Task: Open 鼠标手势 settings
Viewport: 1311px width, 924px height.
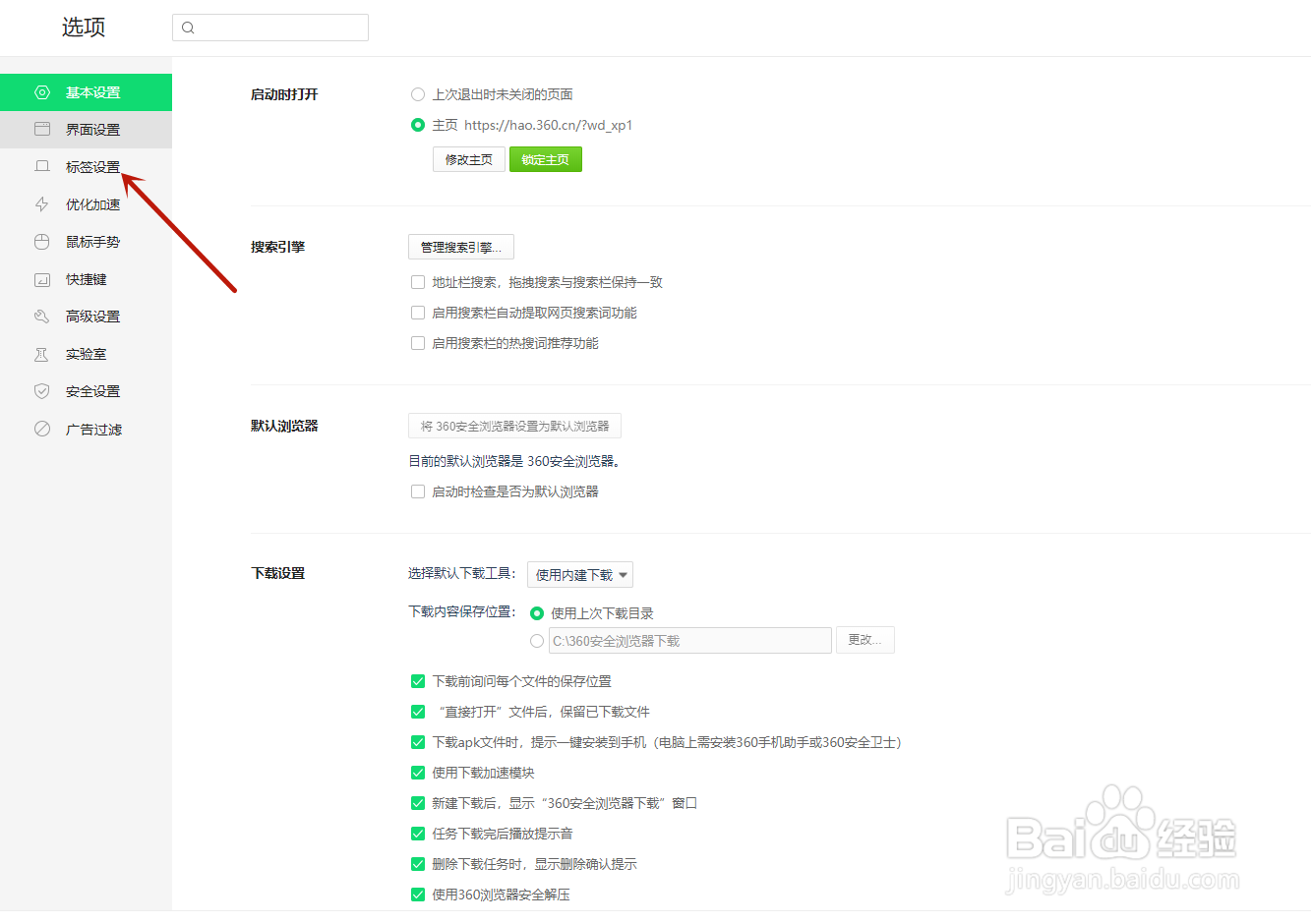Action: pos(86,242)
